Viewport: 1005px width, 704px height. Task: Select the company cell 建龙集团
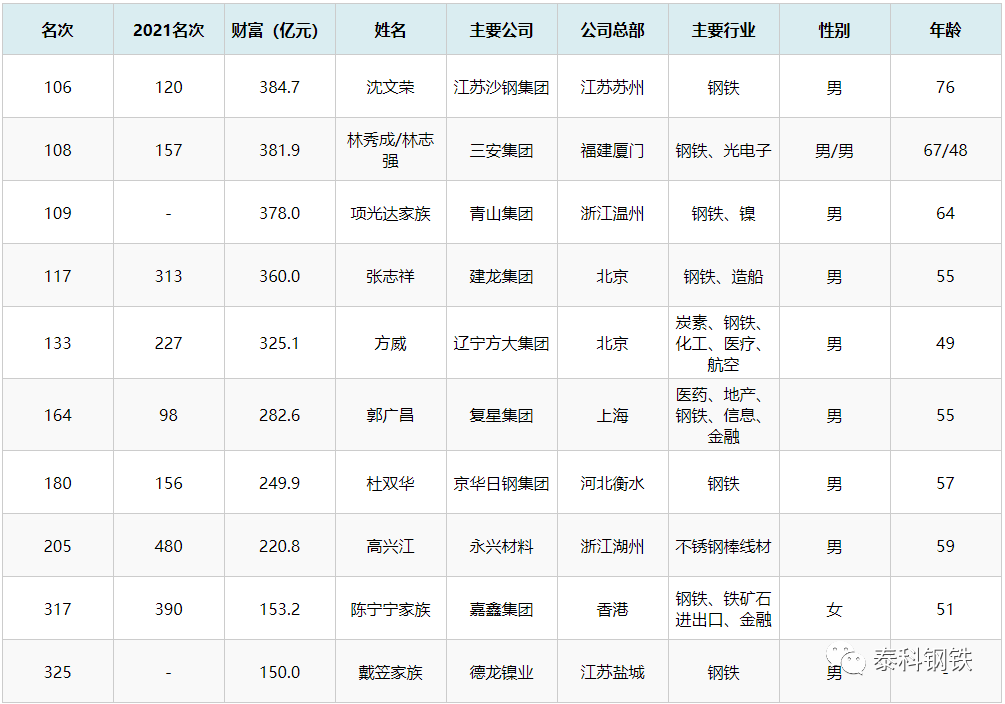(501, 276)
